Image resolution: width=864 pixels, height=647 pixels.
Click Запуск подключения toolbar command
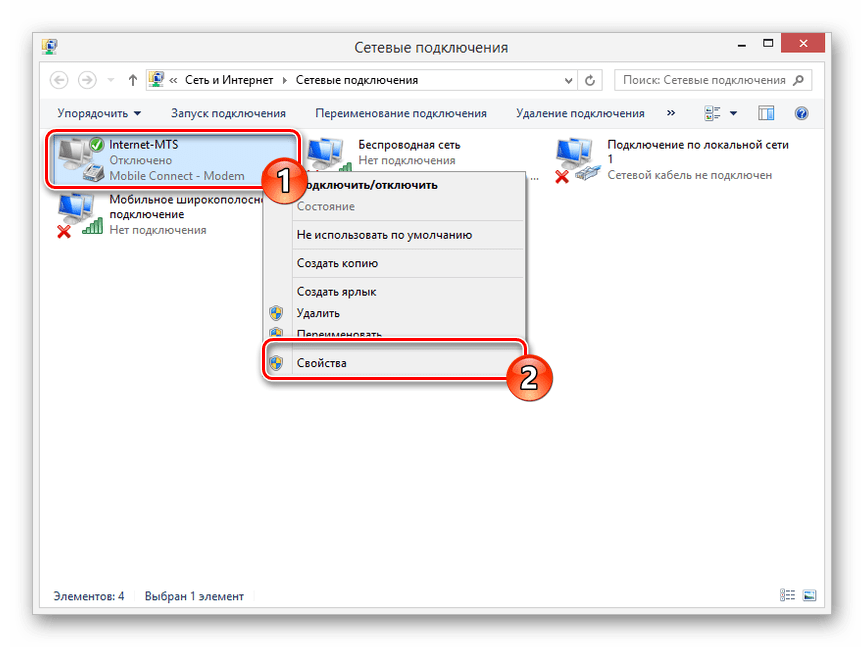point(228,114)
